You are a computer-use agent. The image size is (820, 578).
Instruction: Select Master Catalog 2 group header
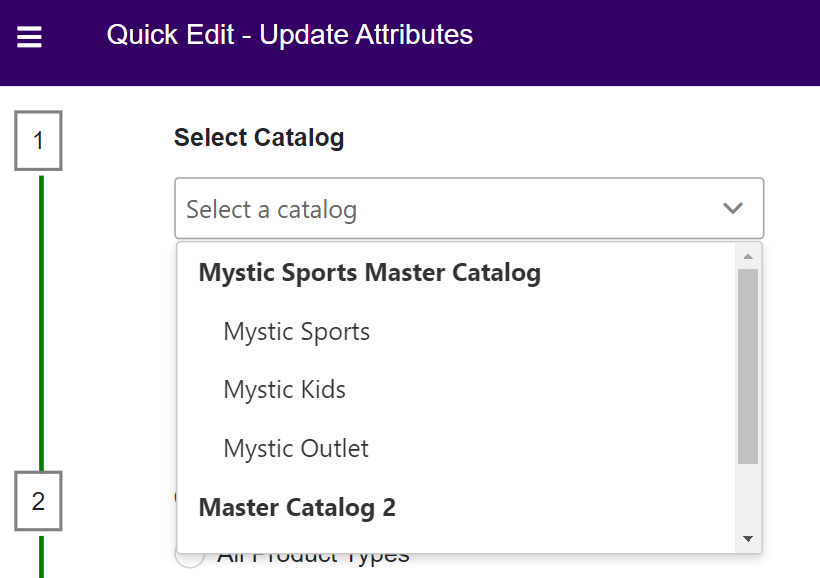coord(296,507)
